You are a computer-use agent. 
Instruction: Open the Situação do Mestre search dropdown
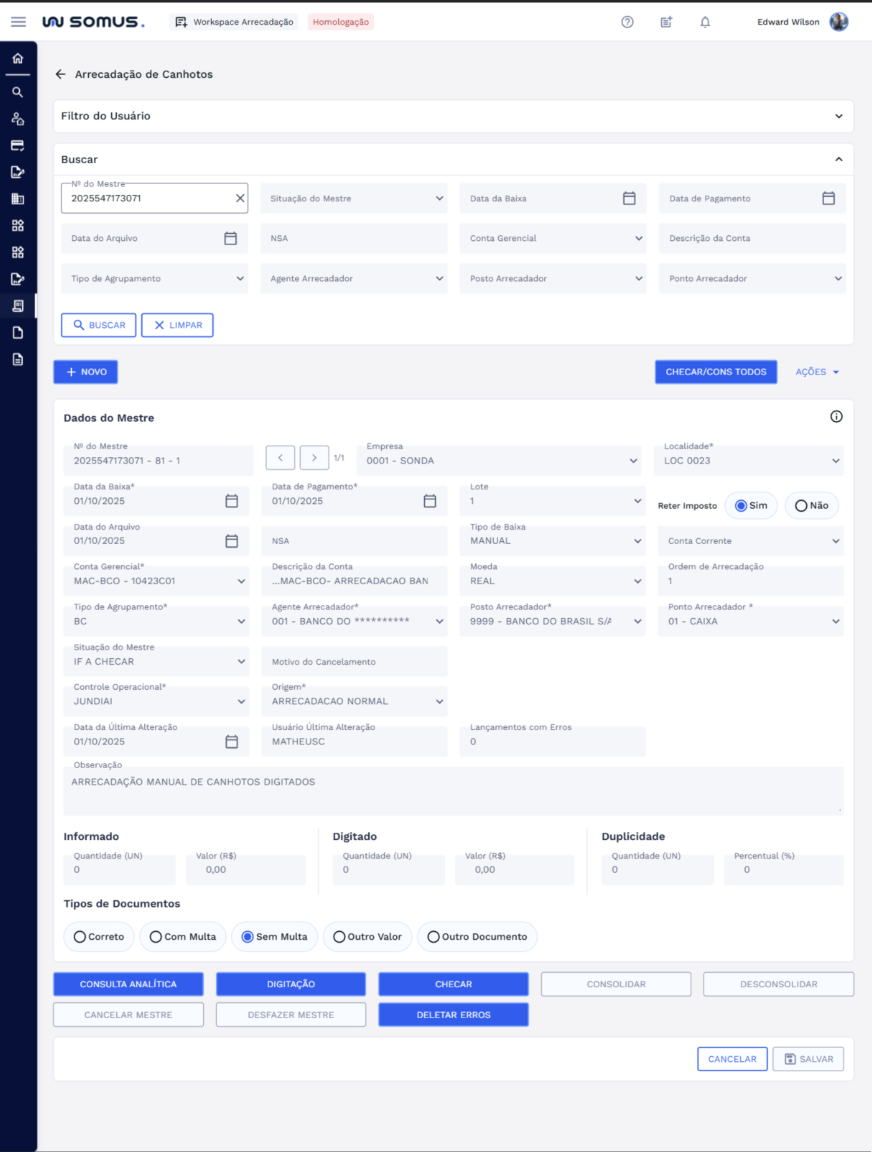tap(354, 198)
